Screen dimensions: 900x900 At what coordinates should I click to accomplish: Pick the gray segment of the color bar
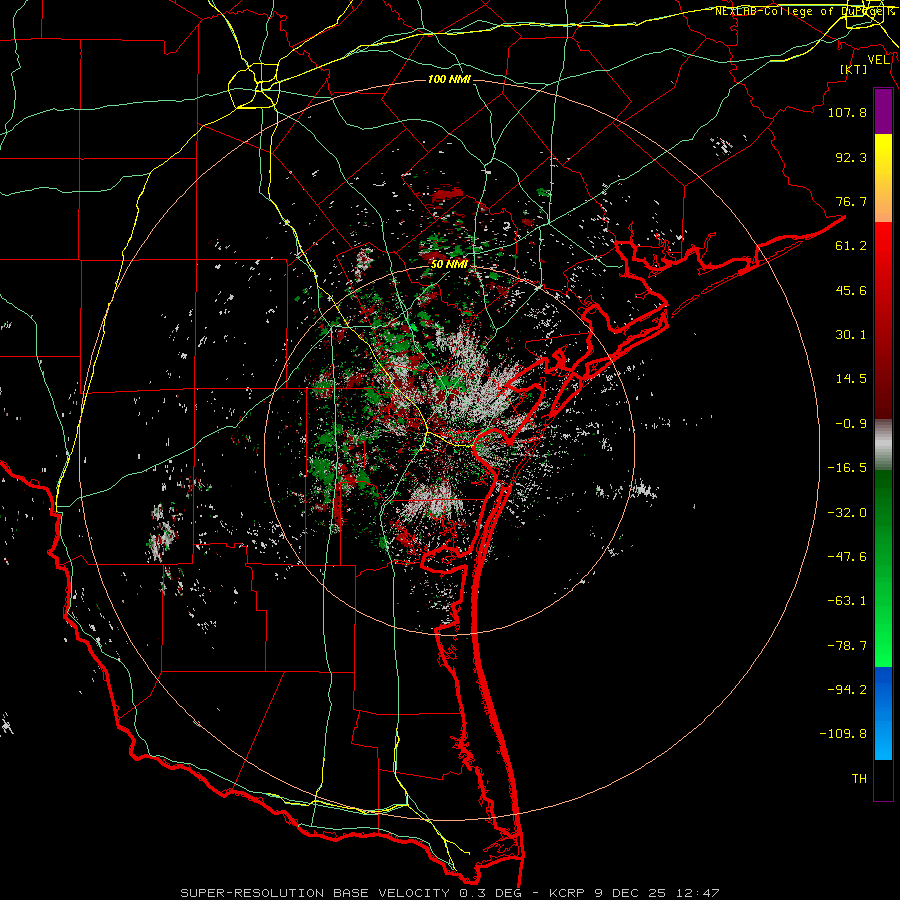point(883,445)
